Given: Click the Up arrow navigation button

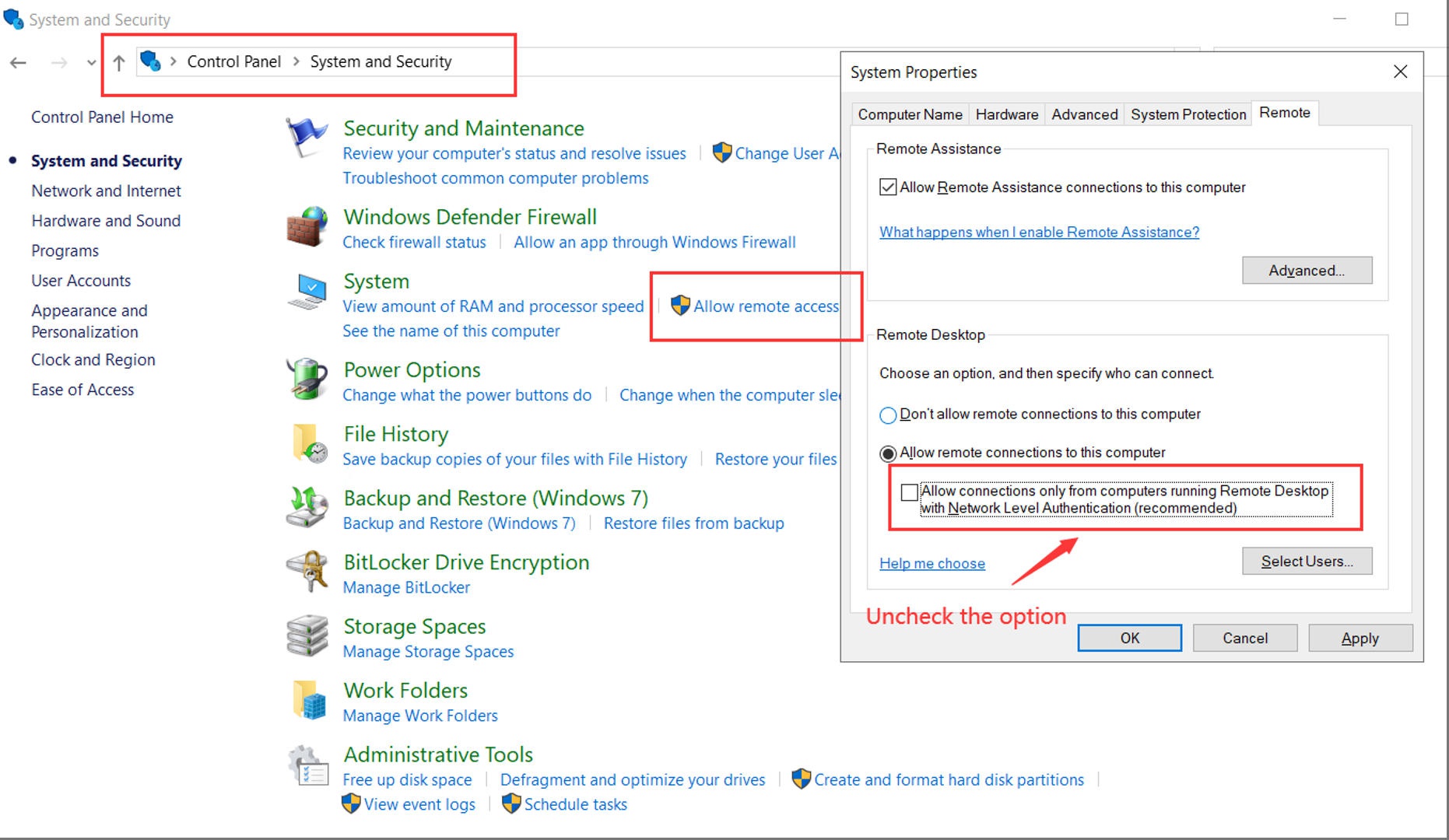Looking at the screenshot, I should (x=118, y=63).
